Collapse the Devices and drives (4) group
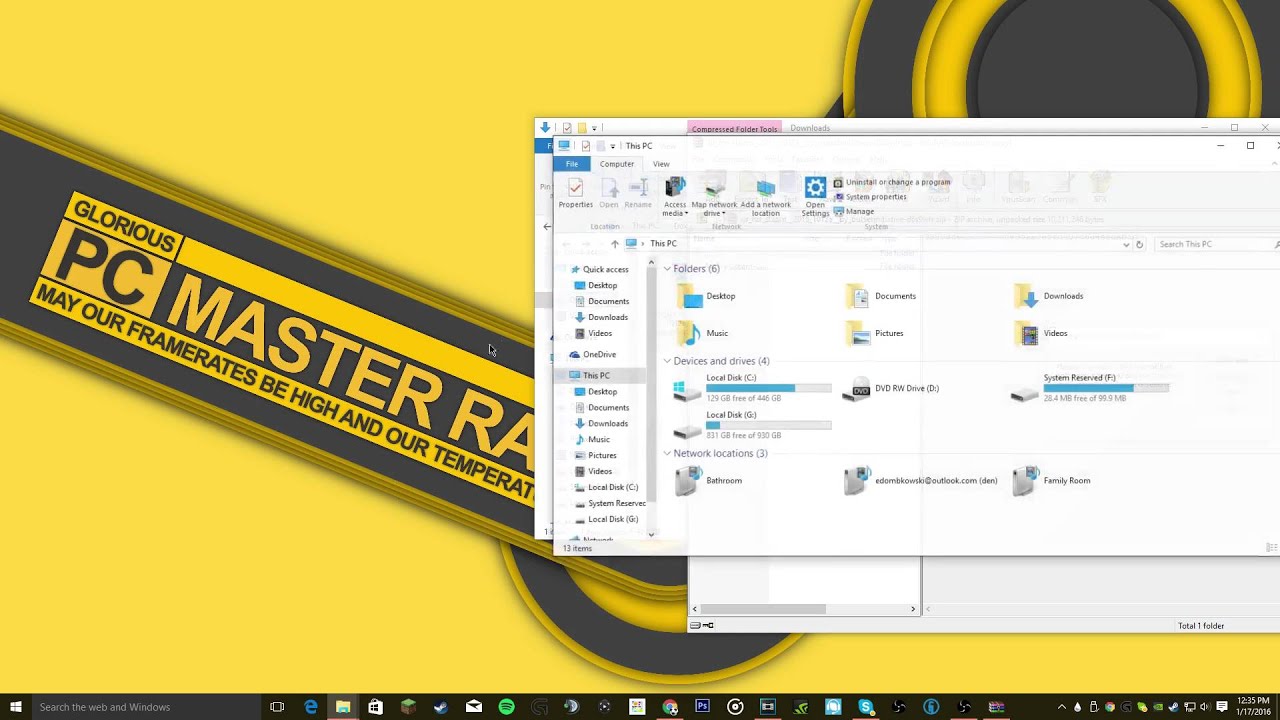 667,361
